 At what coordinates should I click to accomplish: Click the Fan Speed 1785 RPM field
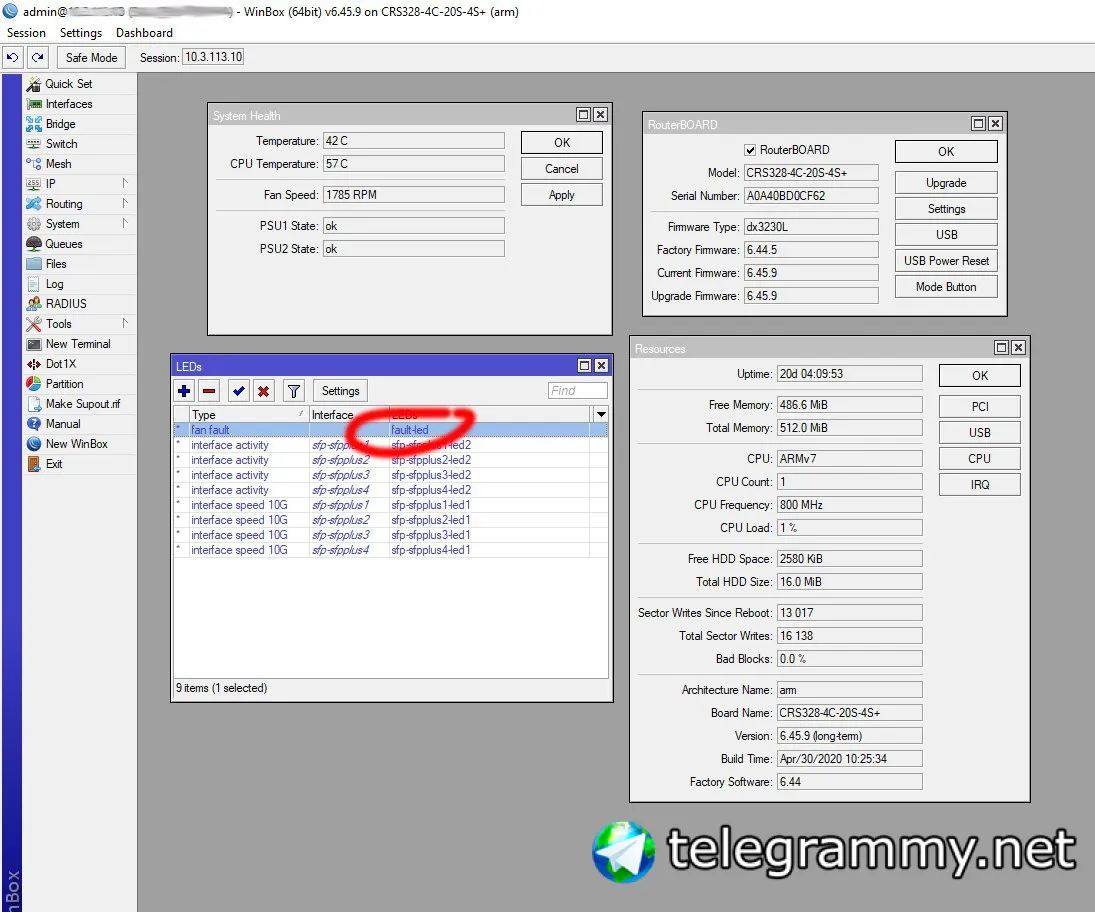pyautogui.click(x=413, y=195)
